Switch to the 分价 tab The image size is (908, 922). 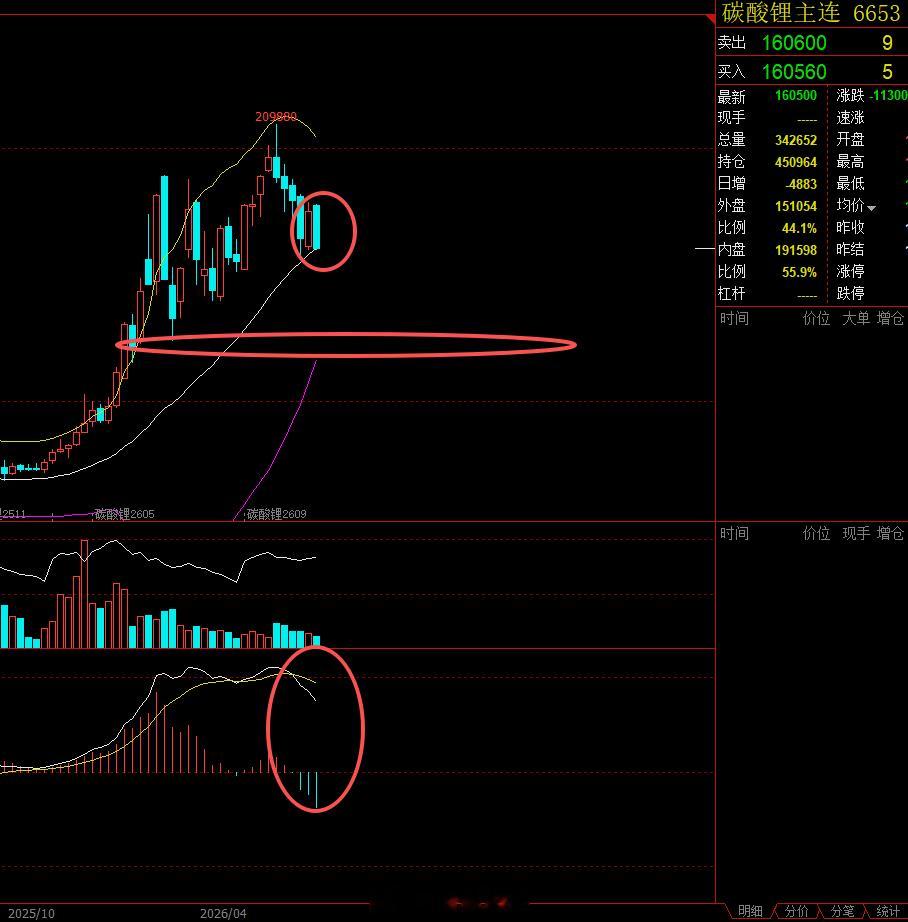[796, 911]
